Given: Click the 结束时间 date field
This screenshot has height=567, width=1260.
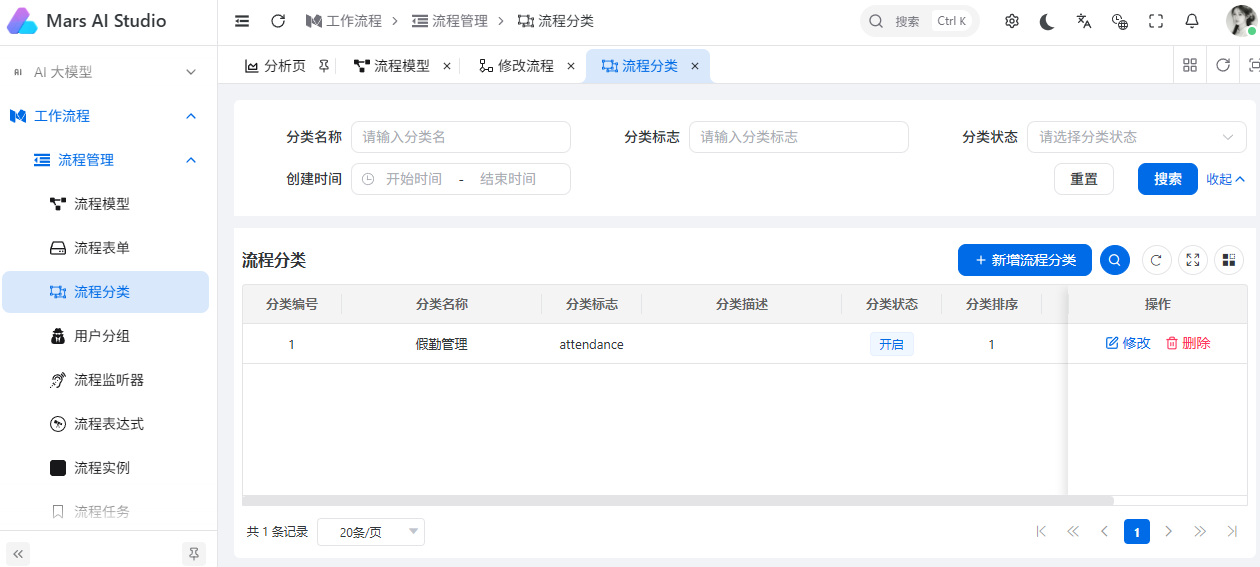Looking at the screenshot, I should click(x=508, y=179).
